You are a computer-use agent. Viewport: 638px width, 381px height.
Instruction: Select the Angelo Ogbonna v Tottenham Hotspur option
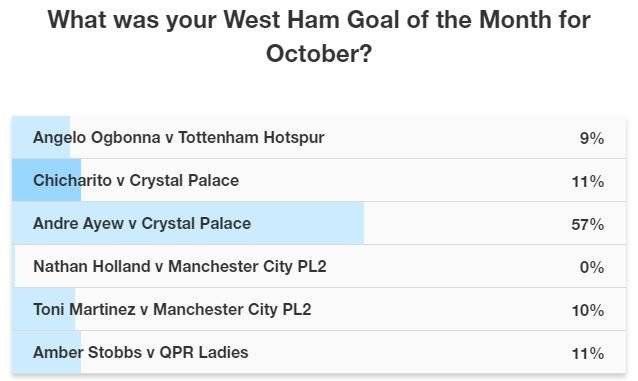[x=319, y=138]
